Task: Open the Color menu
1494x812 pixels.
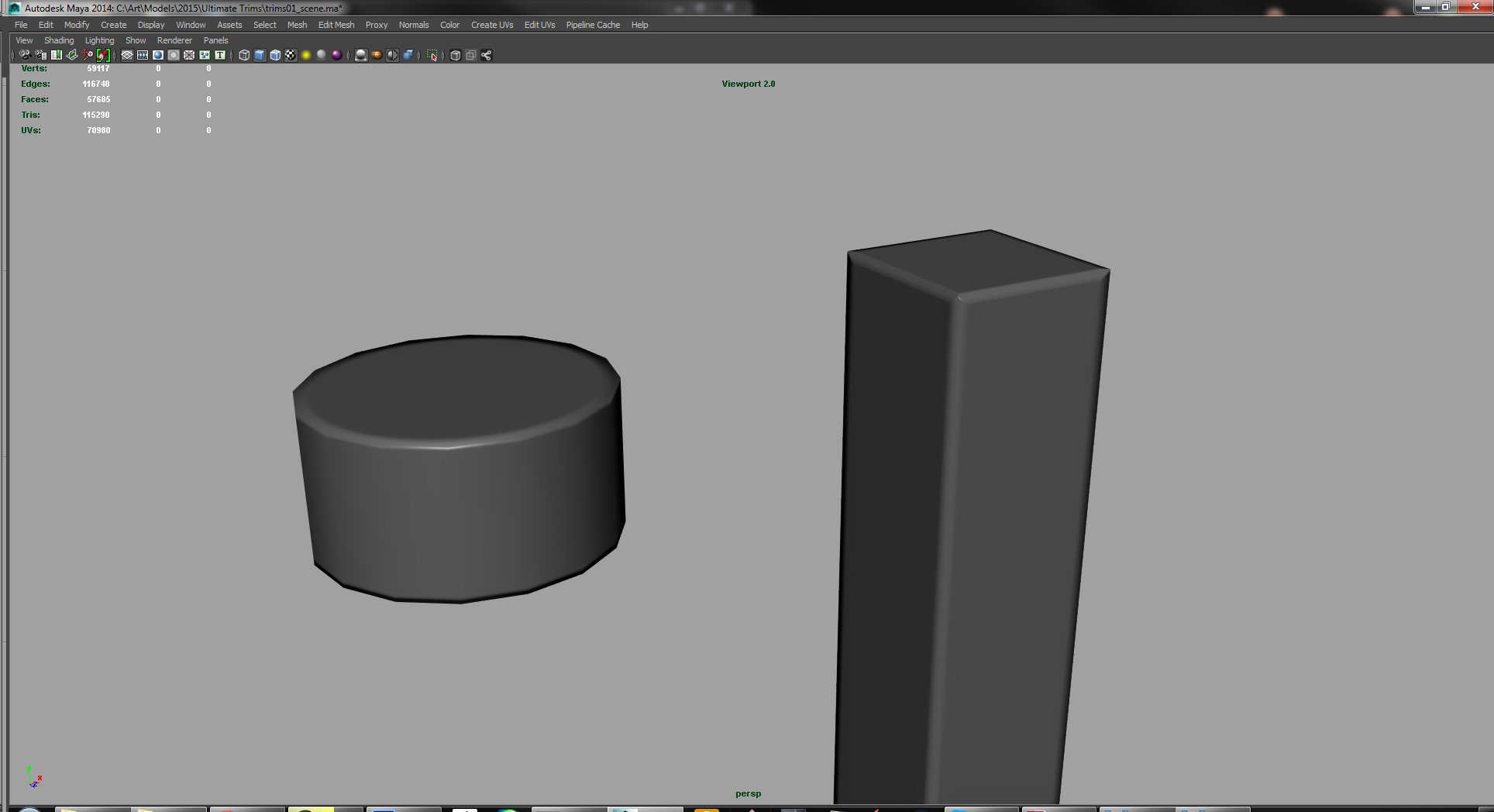Action: pos(450,25)
